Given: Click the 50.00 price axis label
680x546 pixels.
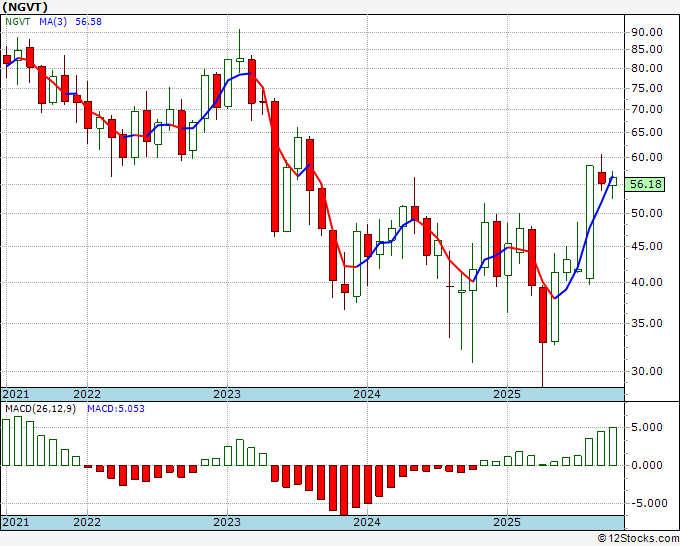Looking at the screenshot, I should tap(647, 213).
